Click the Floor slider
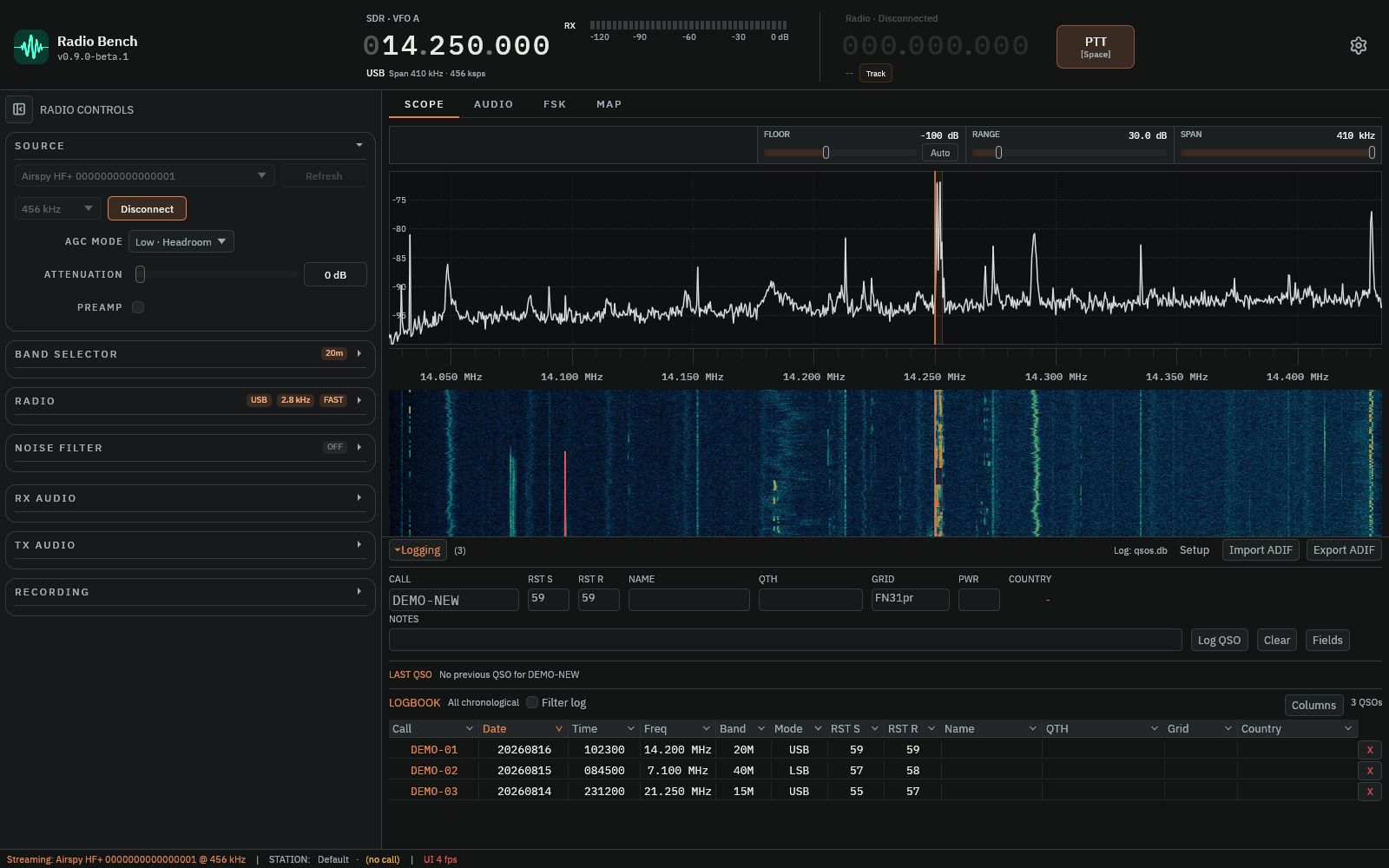This screenshot has width=1389, height=868. (840, 153)
